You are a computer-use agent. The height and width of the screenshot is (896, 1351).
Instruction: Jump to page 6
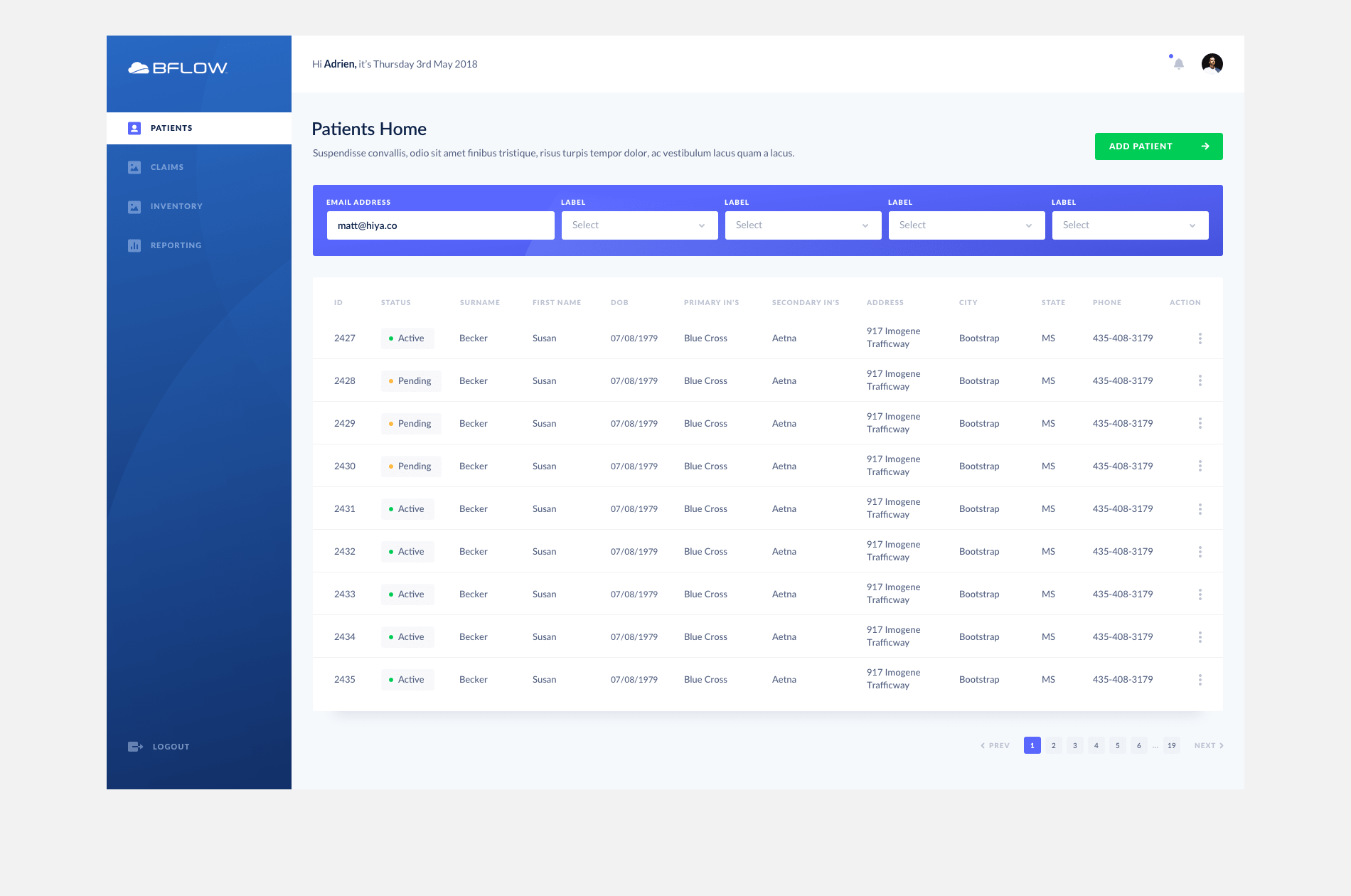click(1139, 745)
